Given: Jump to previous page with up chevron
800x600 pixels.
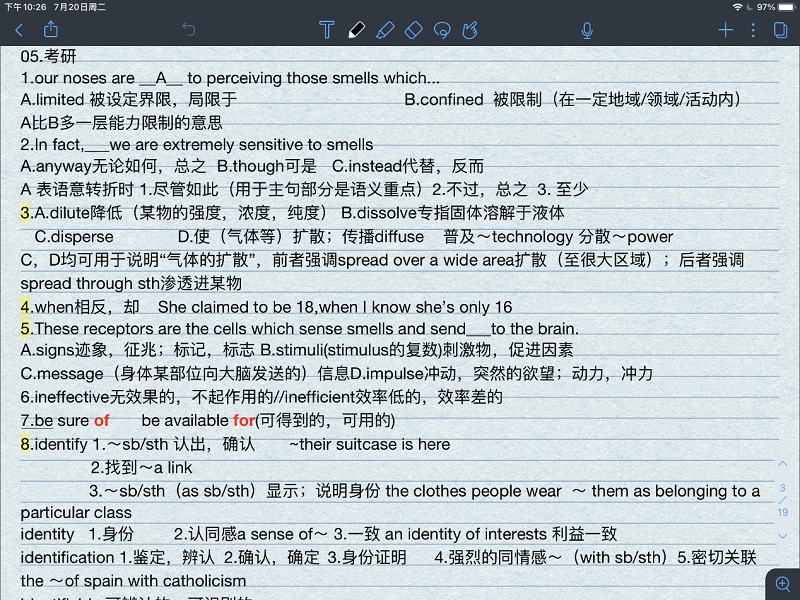Looking at the screenshot, I should click(x=783, y=465).
